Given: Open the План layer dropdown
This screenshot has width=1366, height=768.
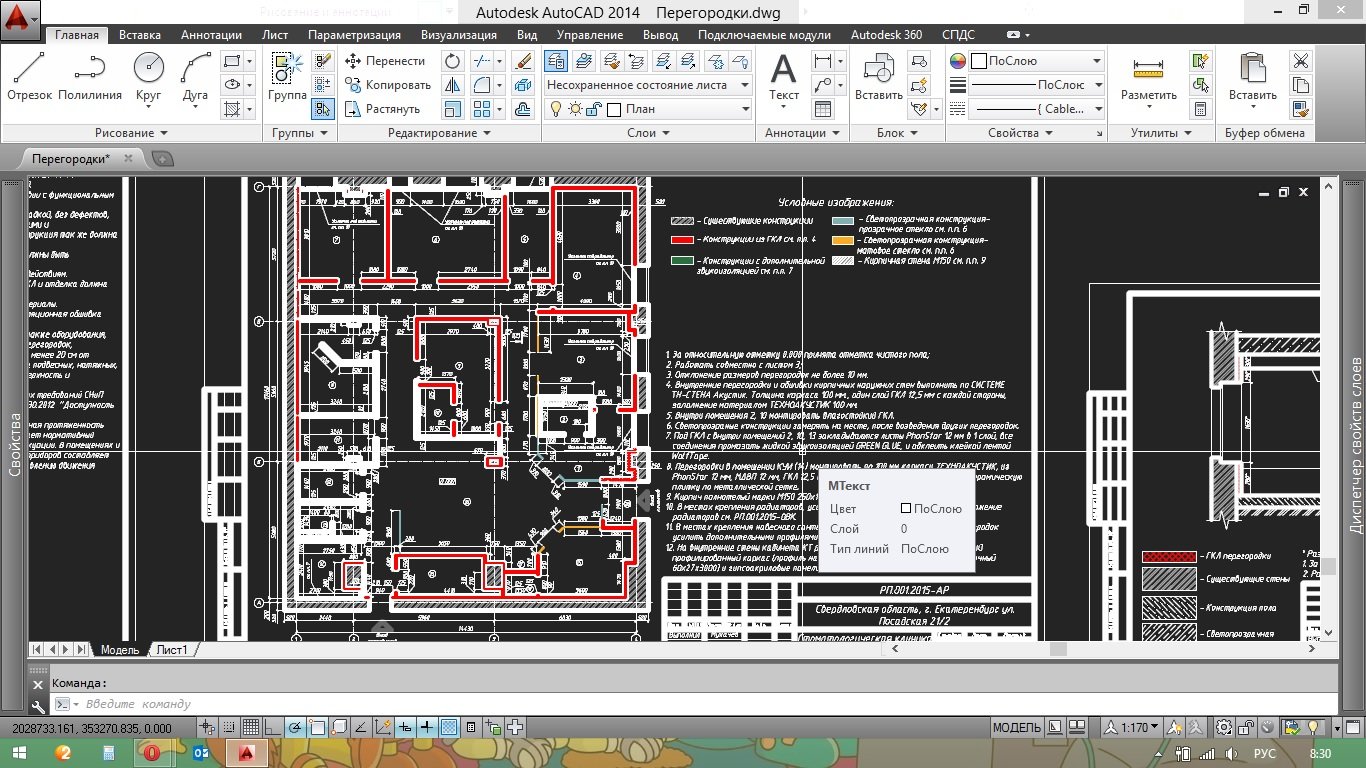Looking at the screenshot, I should point(648,109).
